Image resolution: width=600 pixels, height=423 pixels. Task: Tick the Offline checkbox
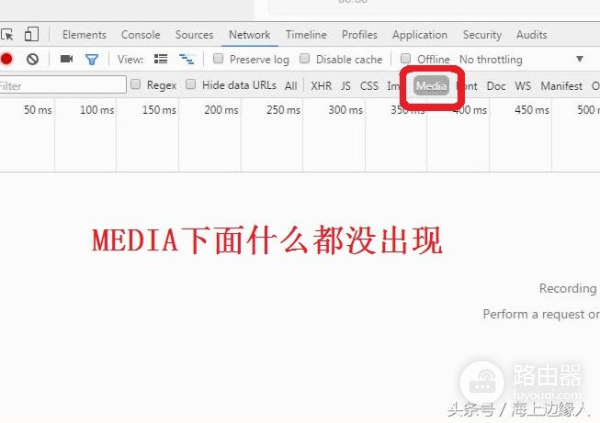tap(406, 58)
